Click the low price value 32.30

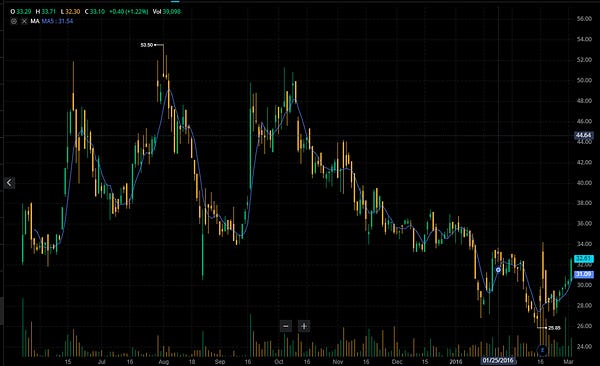73,11
